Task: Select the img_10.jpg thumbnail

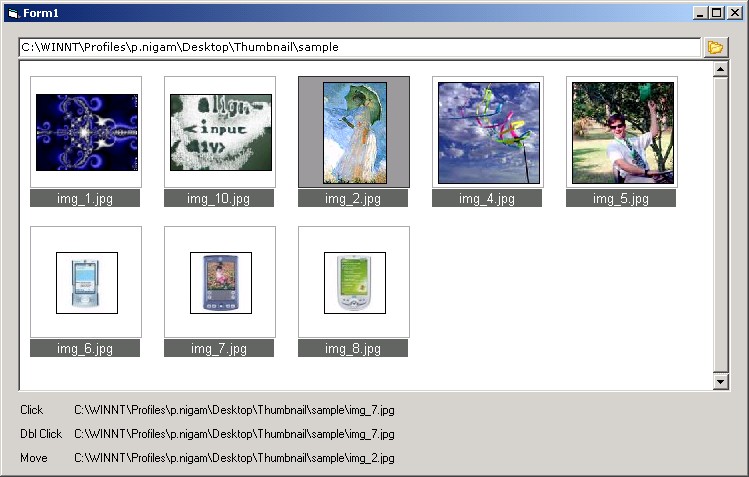Action: (x=220, y=132)
